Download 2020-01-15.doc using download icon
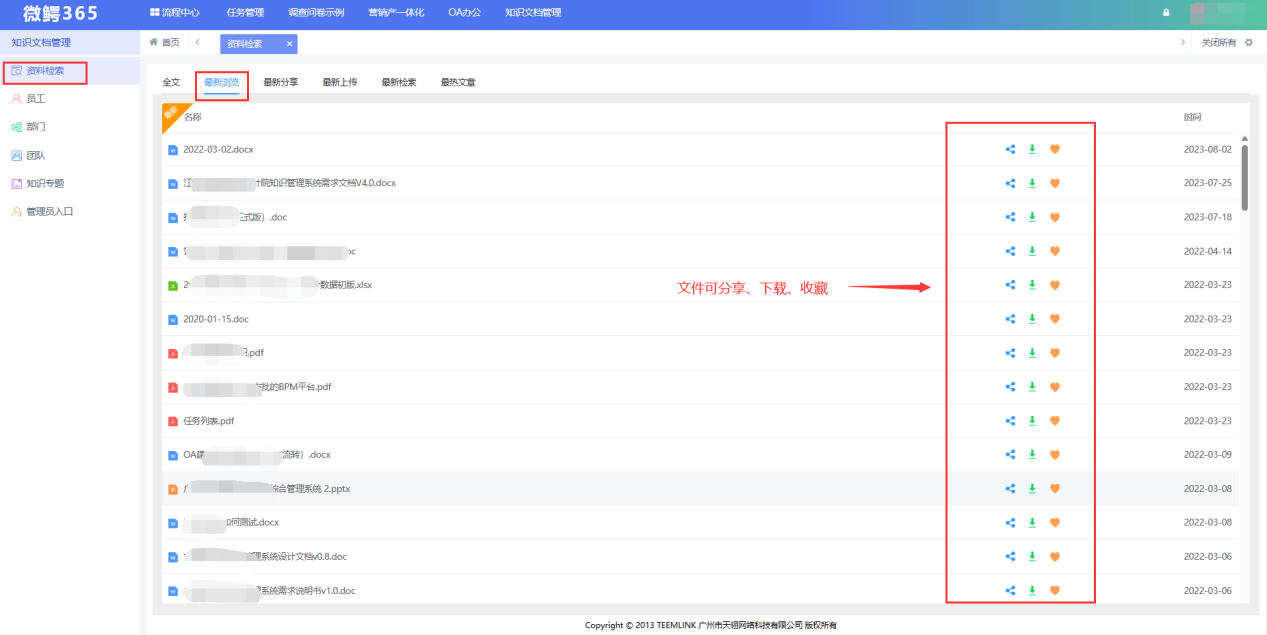 [x=1031, y=318]
